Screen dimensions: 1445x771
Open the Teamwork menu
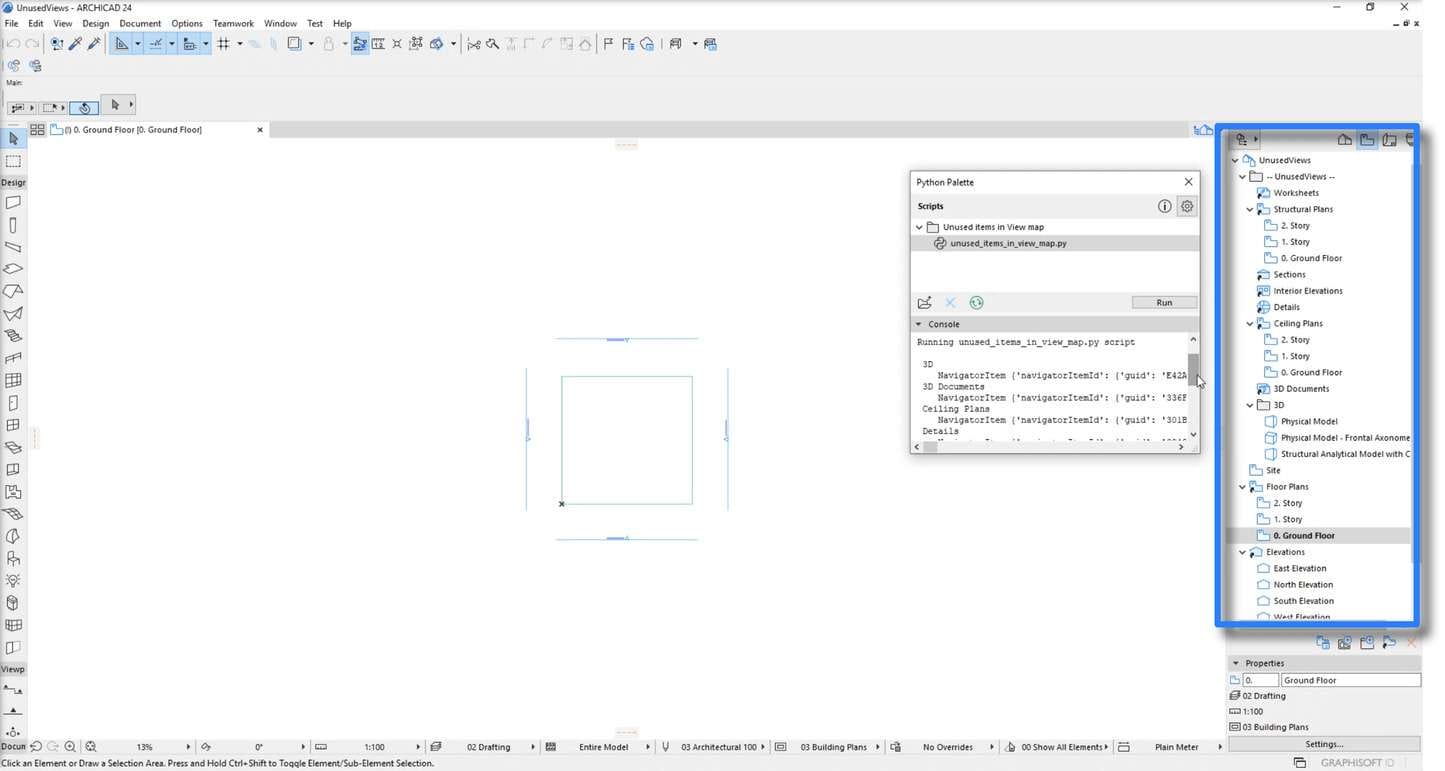coord(233,23)
